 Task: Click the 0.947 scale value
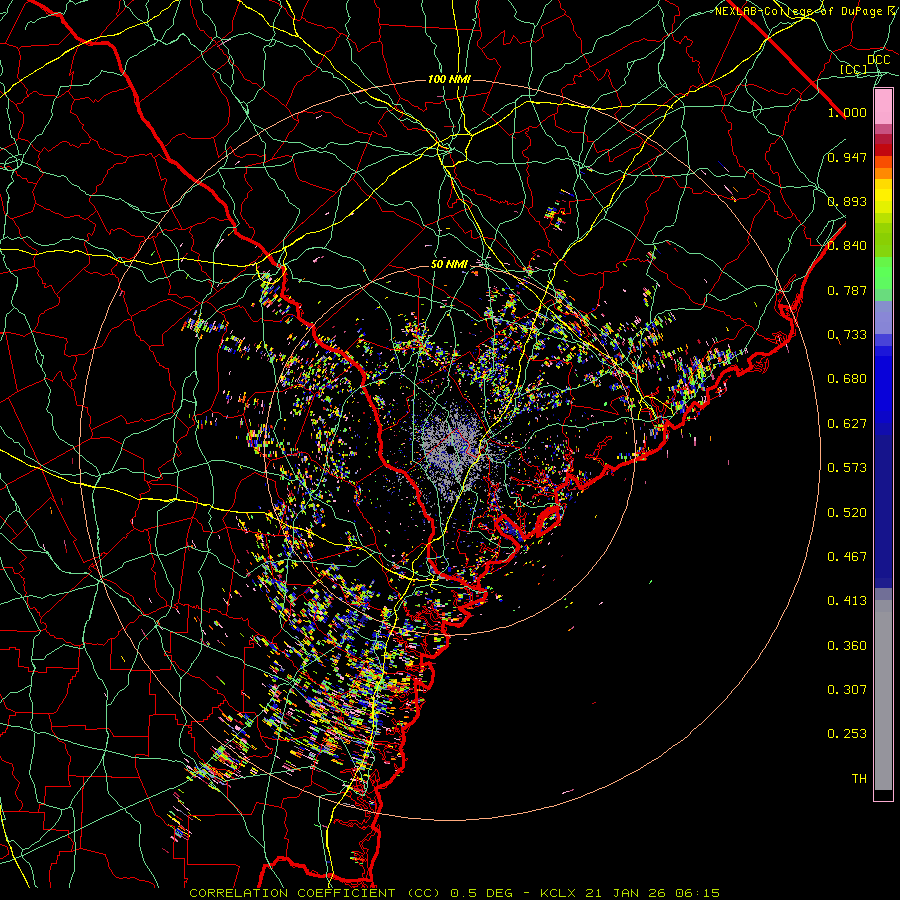point(847,157)
